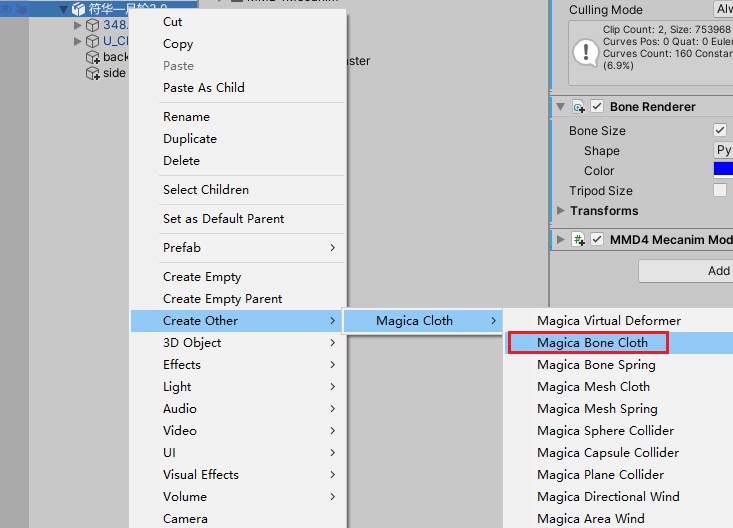Image resolution: width=733 pixels, height=528 pixels.
Task: Click the info warning icon in Animator
Action: 584,51
